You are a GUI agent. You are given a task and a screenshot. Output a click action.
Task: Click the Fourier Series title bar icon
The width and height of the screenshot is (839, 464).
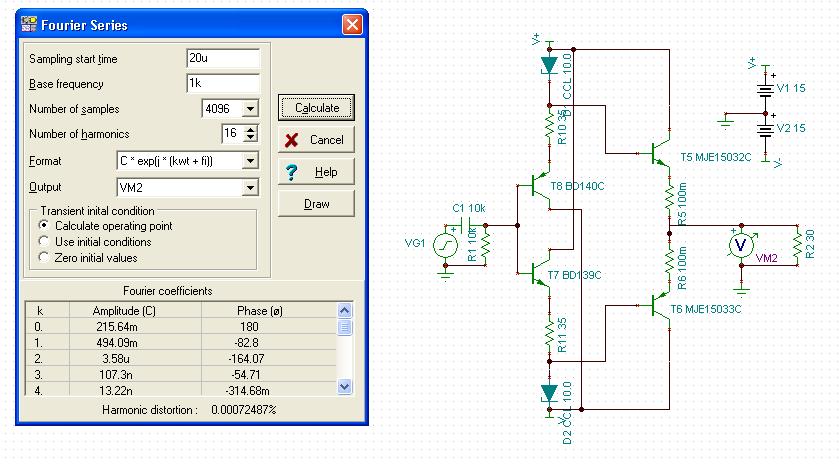pyautogui.click(x=28, y=24)
